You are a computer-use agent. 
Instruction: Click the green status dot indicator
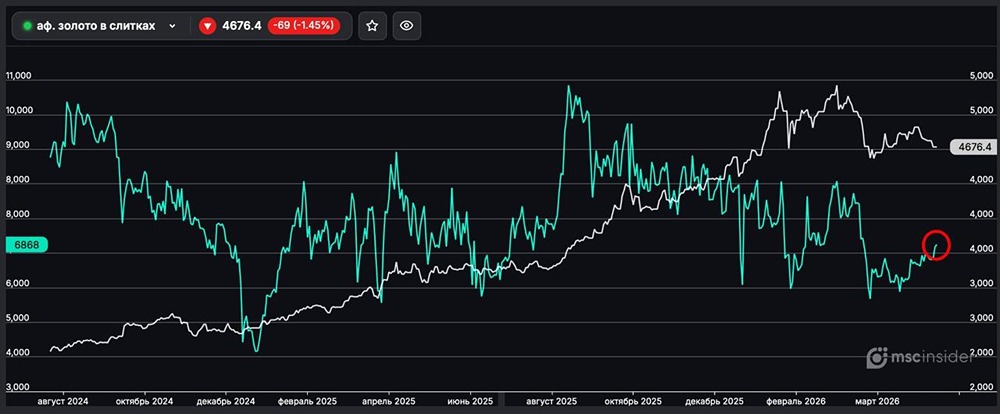(27, 26)
